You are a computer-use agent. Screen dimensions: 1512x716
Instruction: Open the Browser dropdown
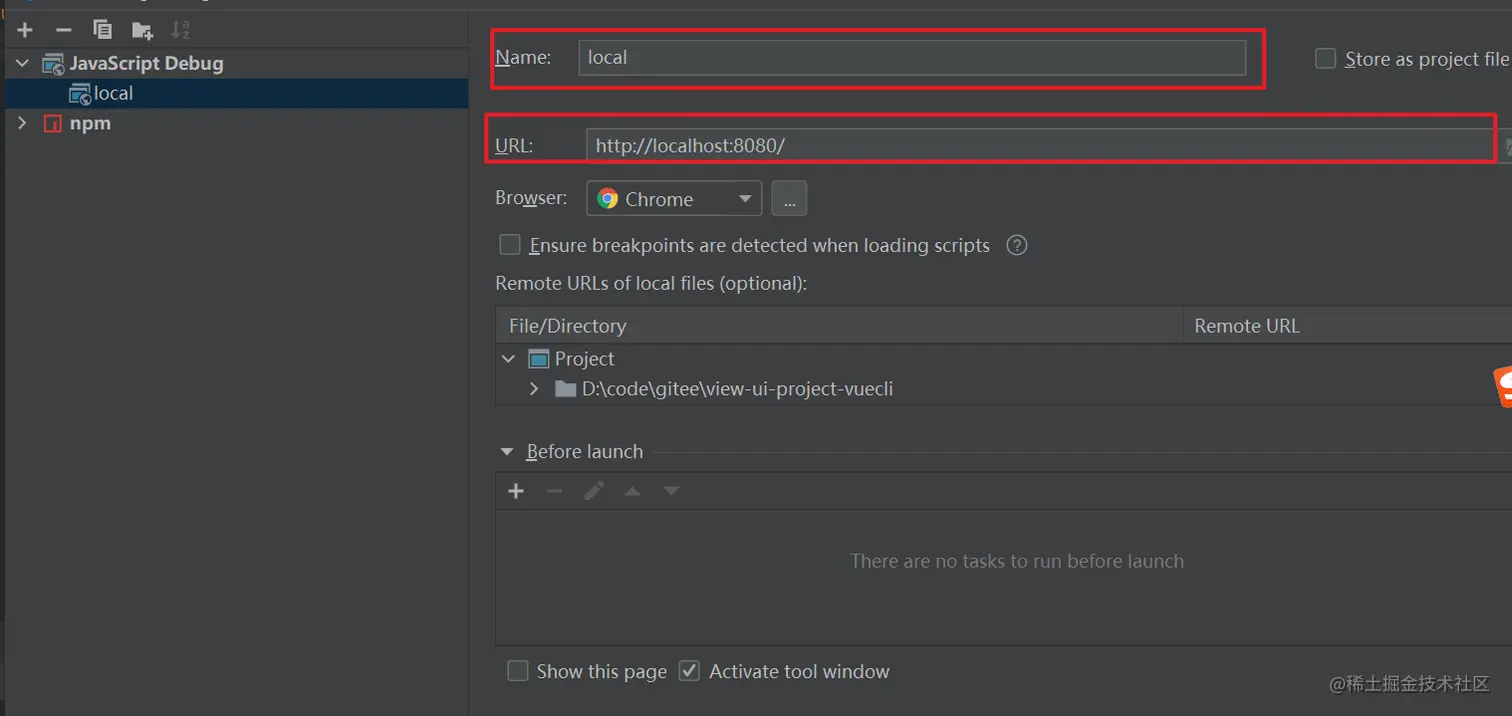pyautogui.click(x=674, y=199)
